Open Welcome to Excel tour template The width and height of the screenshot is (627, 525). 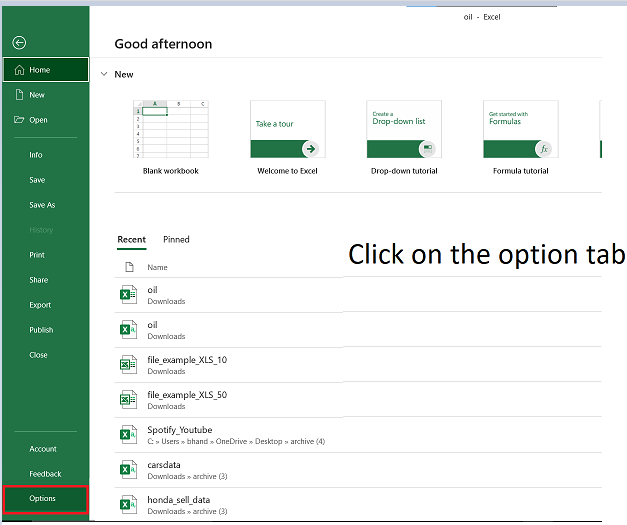(288, 129)
